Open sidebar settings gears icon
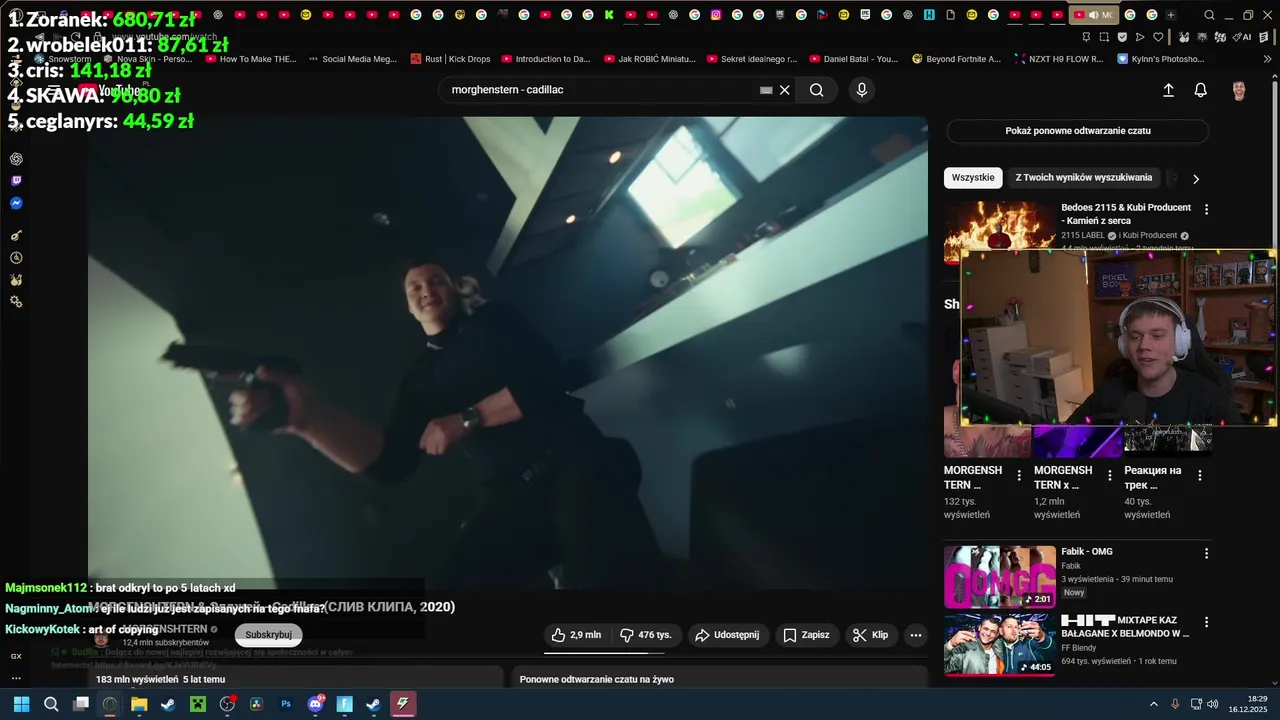The width and height of the screenshot is (1280, 720). [16, 302]
